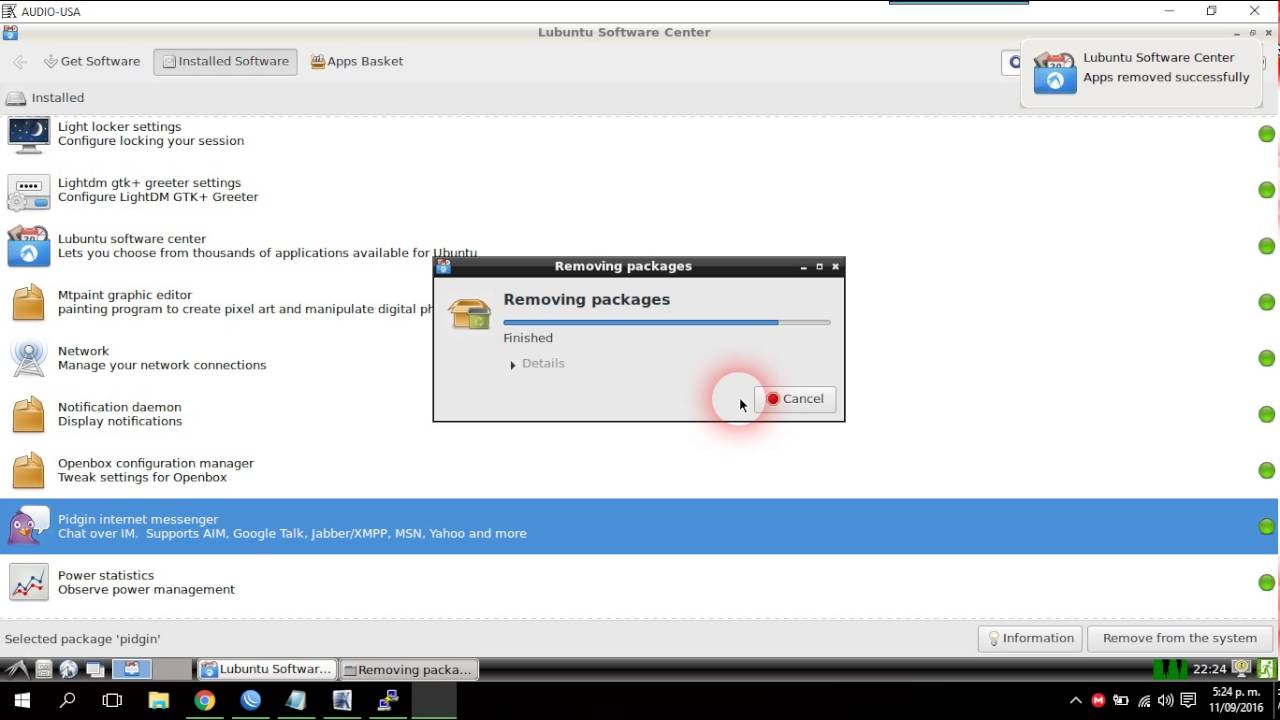
Task: Select the Lightdm gtk+ greeter settings entry
Action: [640, 190]
